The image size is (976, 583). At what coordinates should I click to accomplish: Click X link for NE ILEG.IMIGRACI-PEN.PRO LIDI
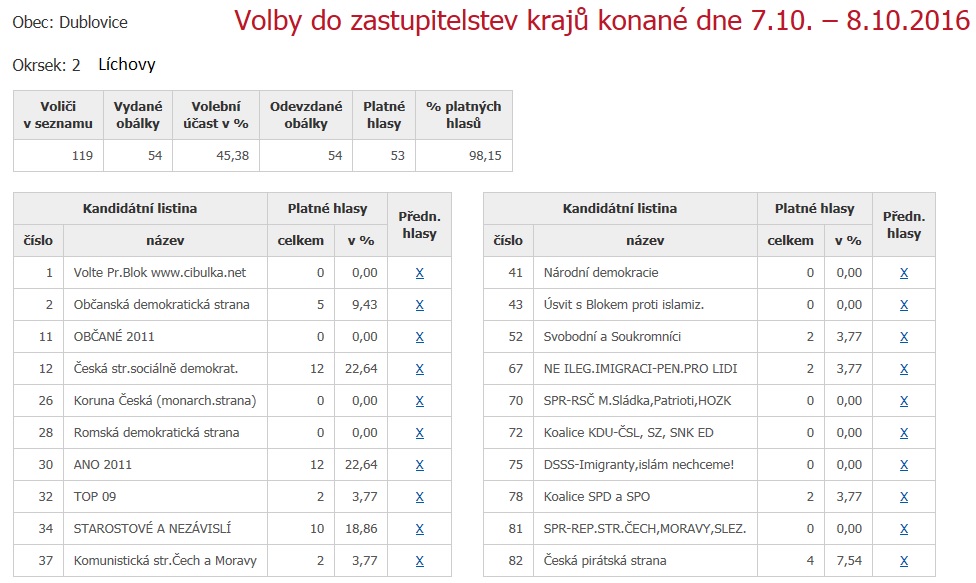click(x=904, y=369)
